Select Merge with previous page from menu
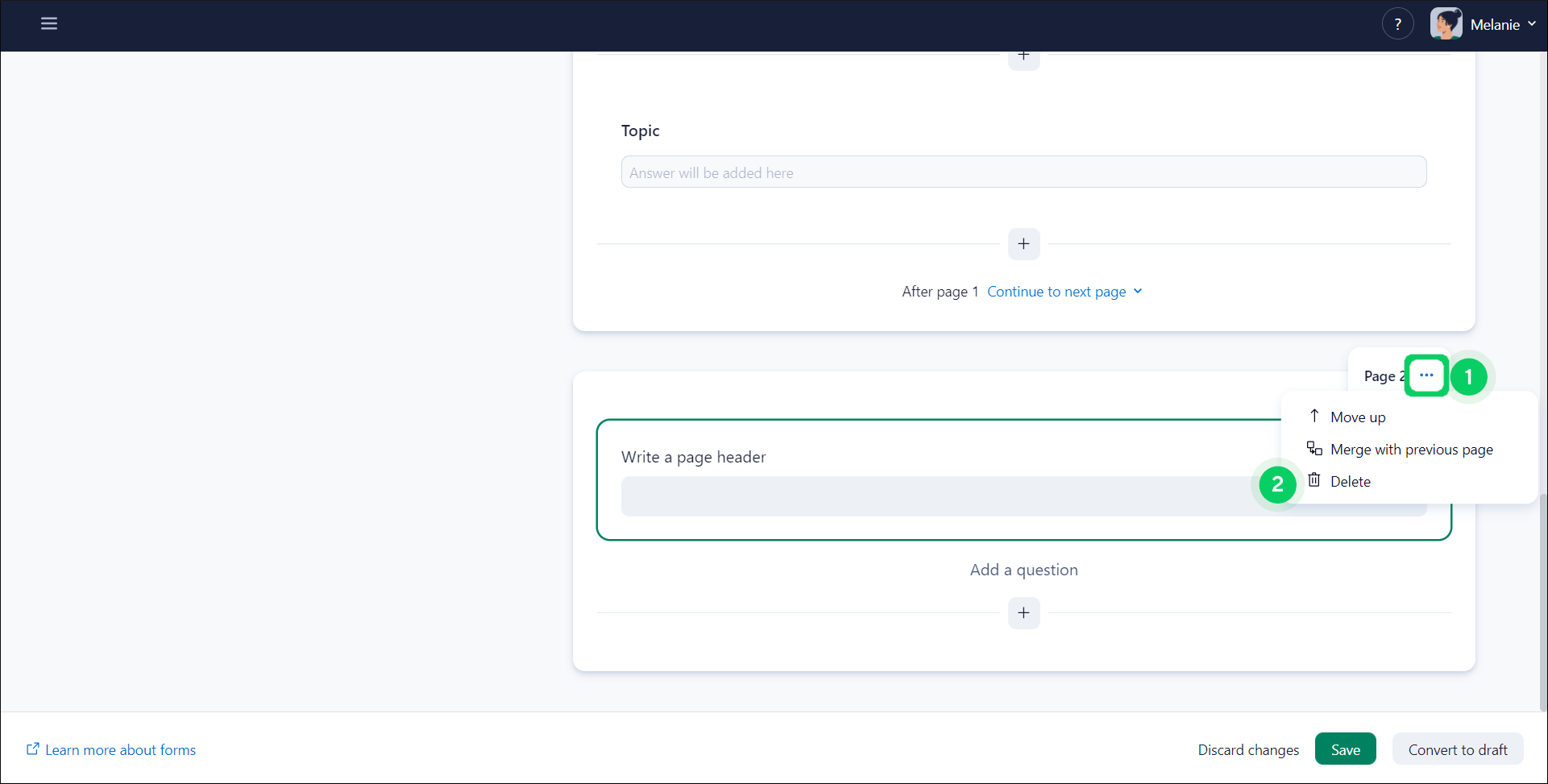Viewport: 1548px width, 784px height. click(x=1412, y=449)
